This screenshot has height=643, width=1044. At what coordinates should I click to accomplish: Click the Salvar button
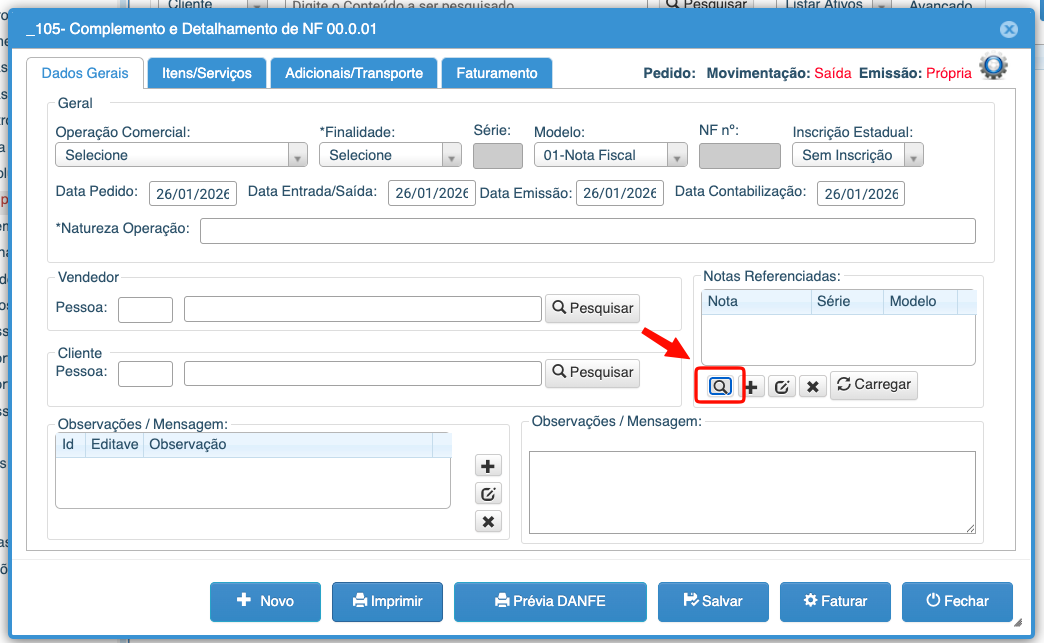coord(713,601)
